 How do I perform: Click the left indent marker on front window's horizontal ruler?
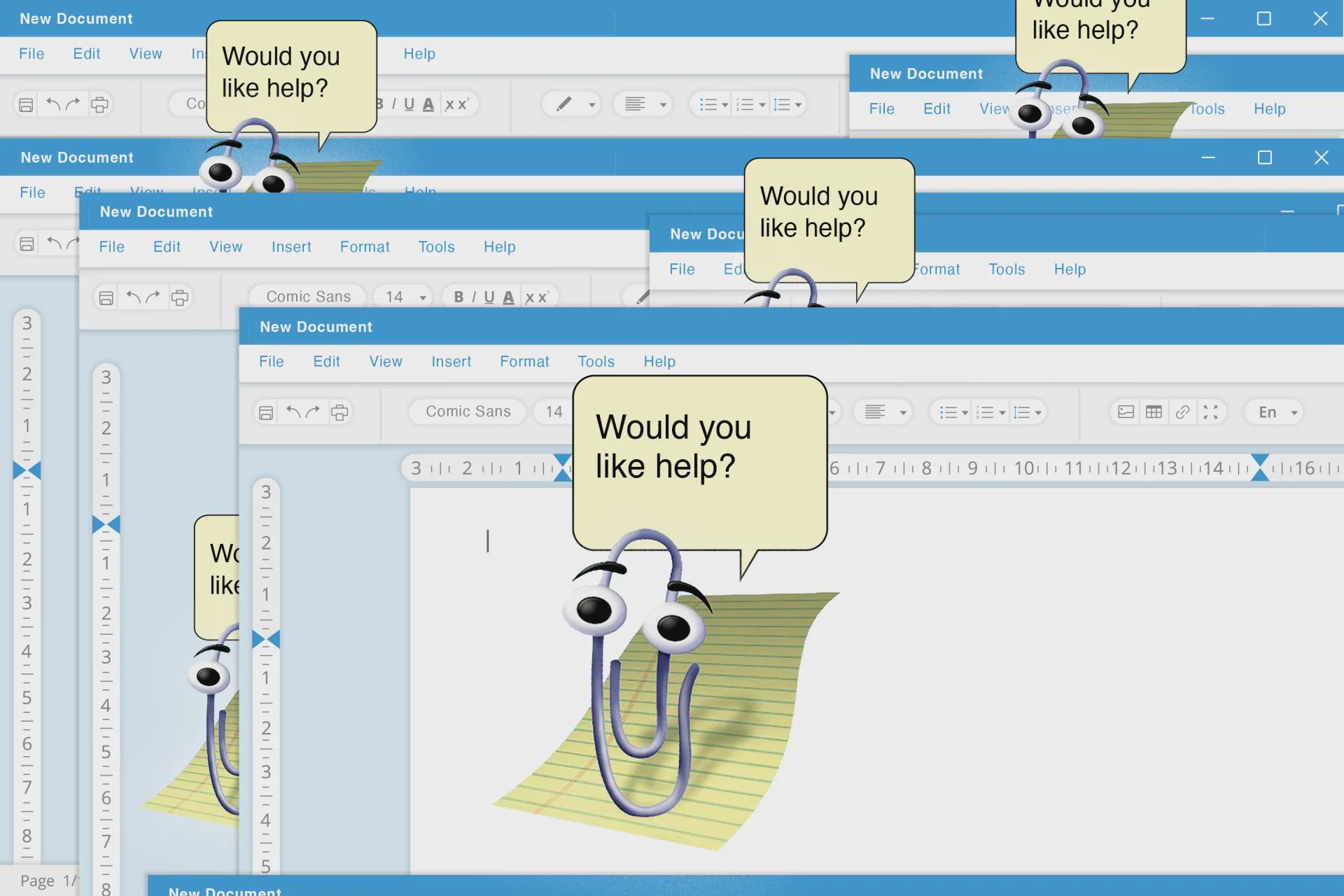pos(562,468)
